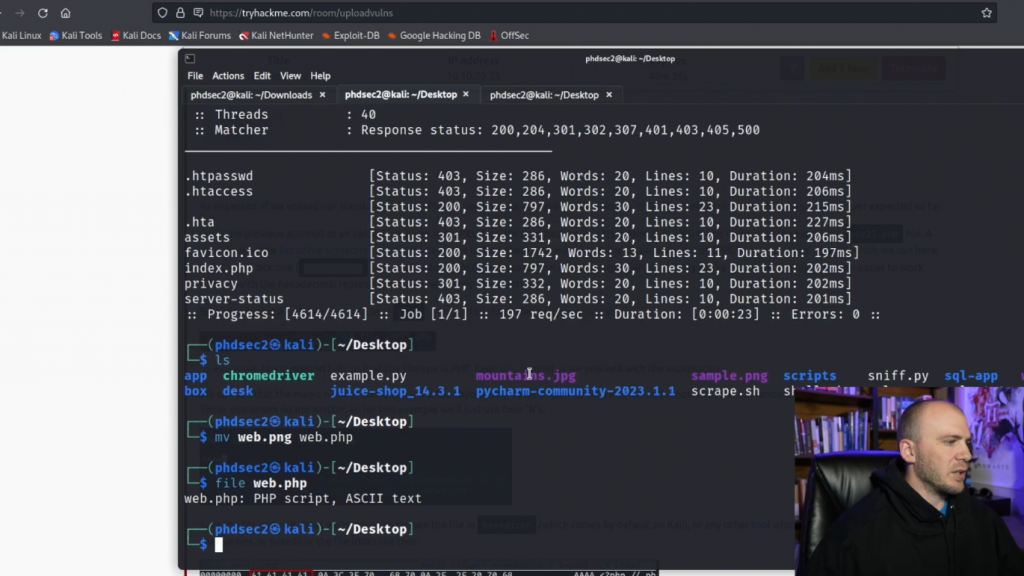Click pycharm-community-2023.1.1 folder name

pyautogui.click(x=575, y=391)
